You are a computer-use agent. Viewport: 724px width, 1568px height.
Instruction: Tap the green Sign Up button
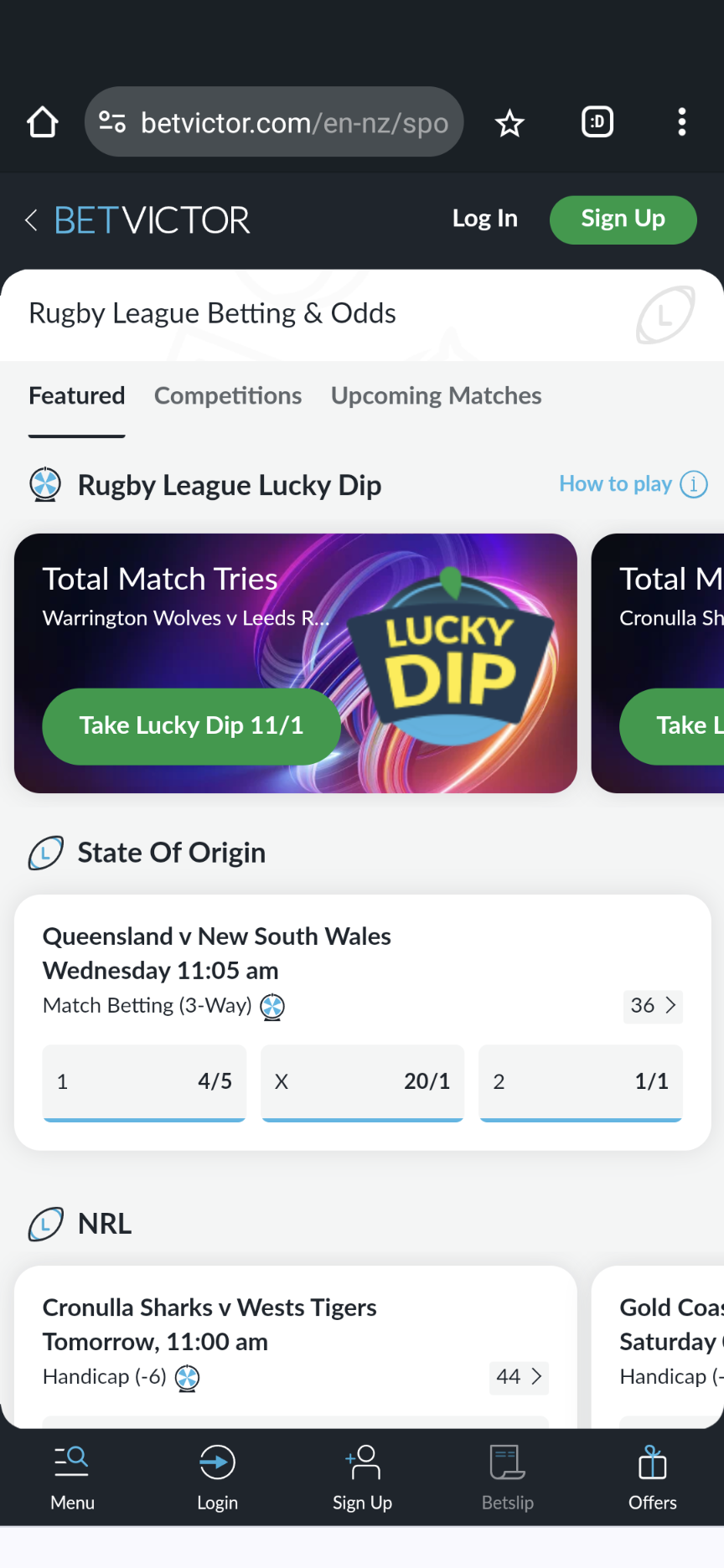point(622,219)
